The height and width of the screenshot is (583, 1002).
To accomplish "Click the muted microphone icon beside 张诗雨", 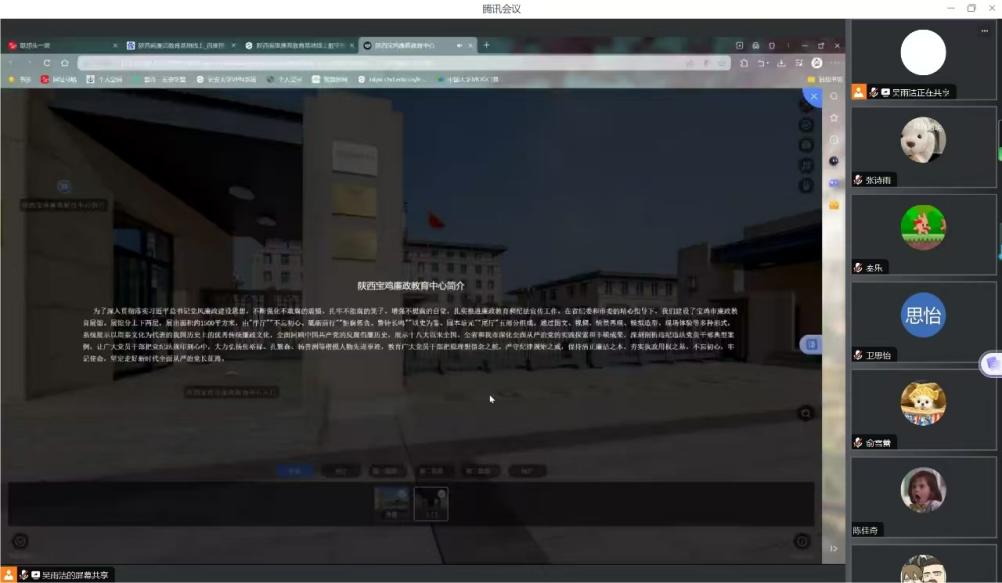I will (858, 180).
